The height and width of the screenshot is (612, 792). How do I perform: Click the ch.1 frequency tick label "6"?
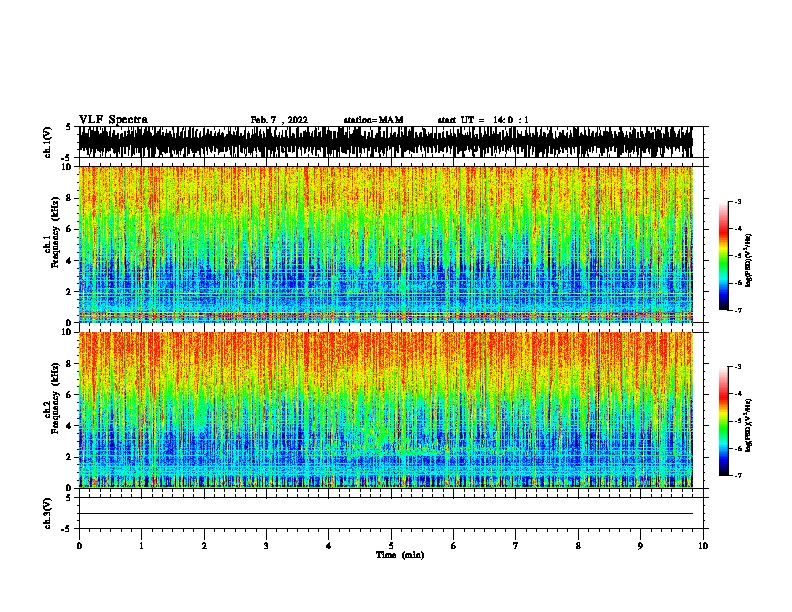[x=69, y=229]
